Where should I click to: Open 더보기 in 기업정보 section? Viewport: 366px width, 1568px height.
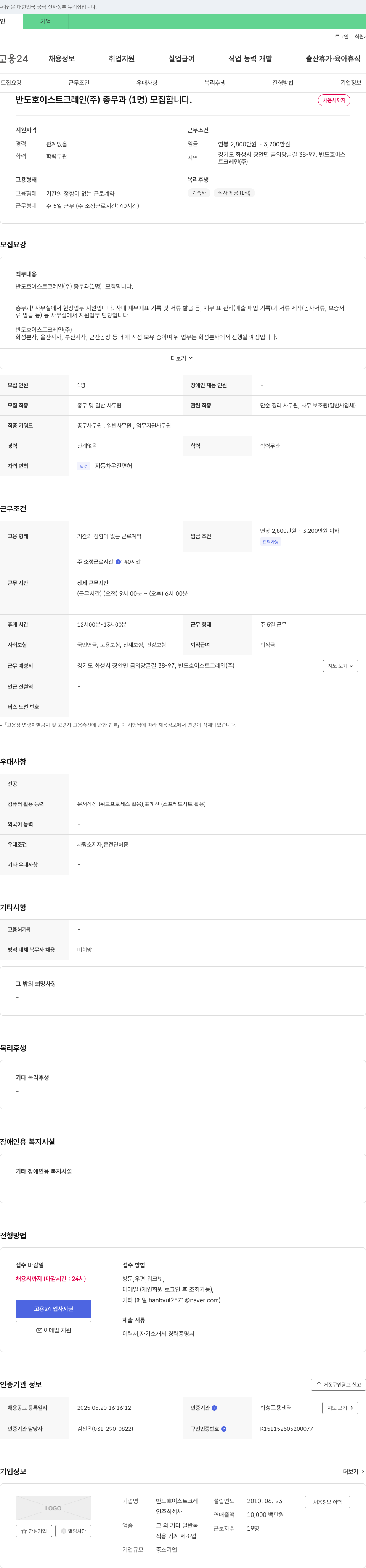click(x=353, y=1472)
